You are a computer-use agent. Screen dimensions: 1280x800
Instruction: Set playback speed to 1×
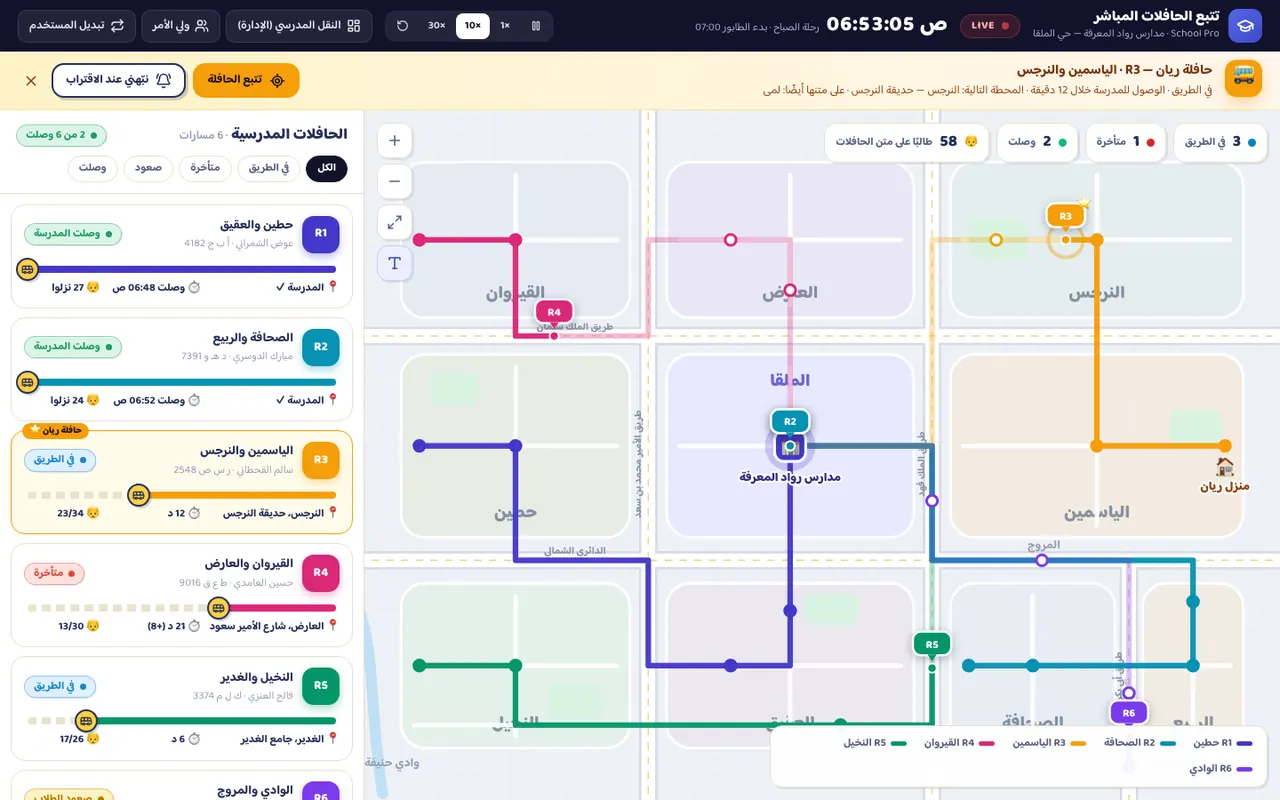tap(505, 26)
